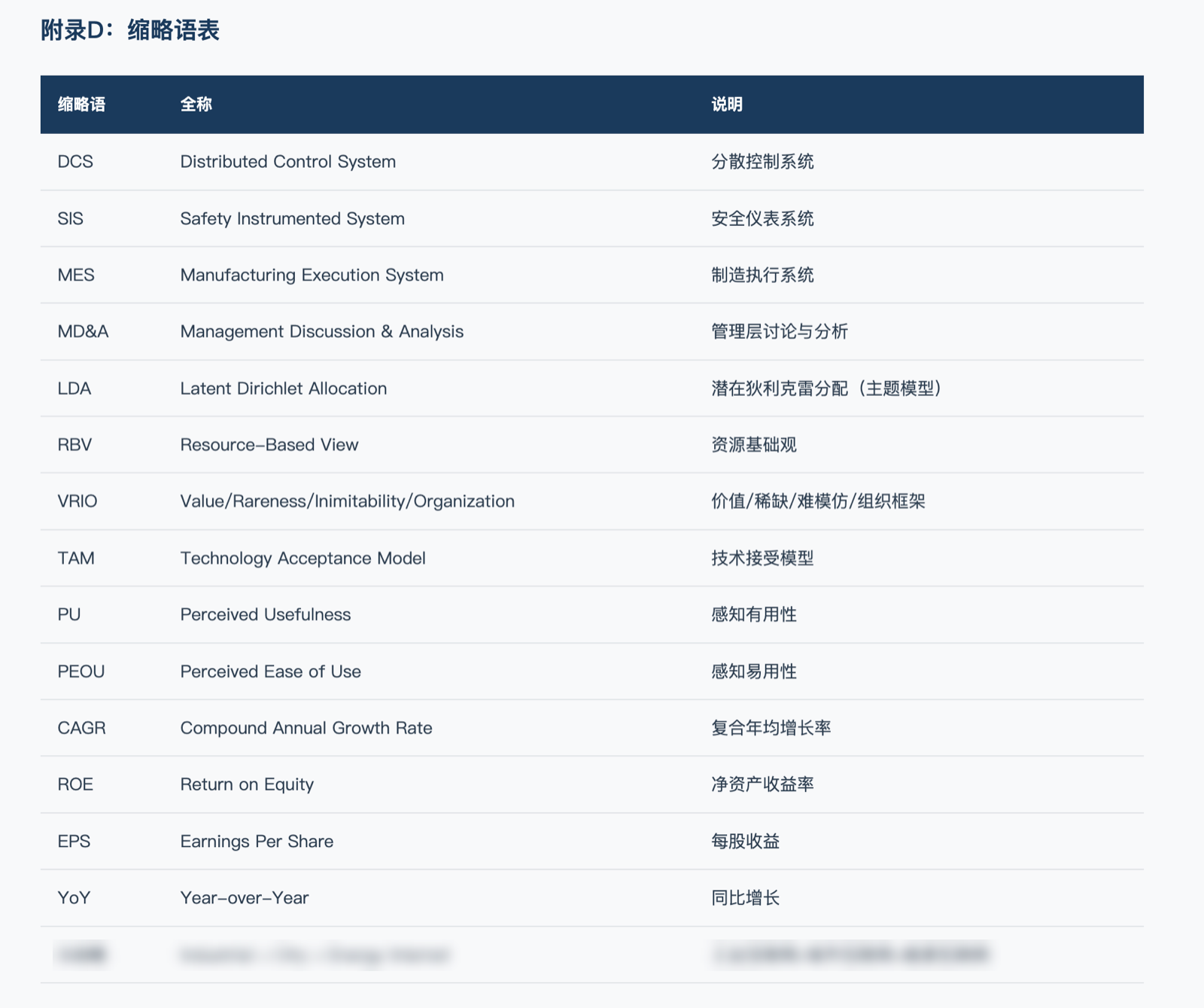This screenshot has width=1204, height=1008.
Task: Select the RBV abbreviation cell
Action: (x=74, y=445)
